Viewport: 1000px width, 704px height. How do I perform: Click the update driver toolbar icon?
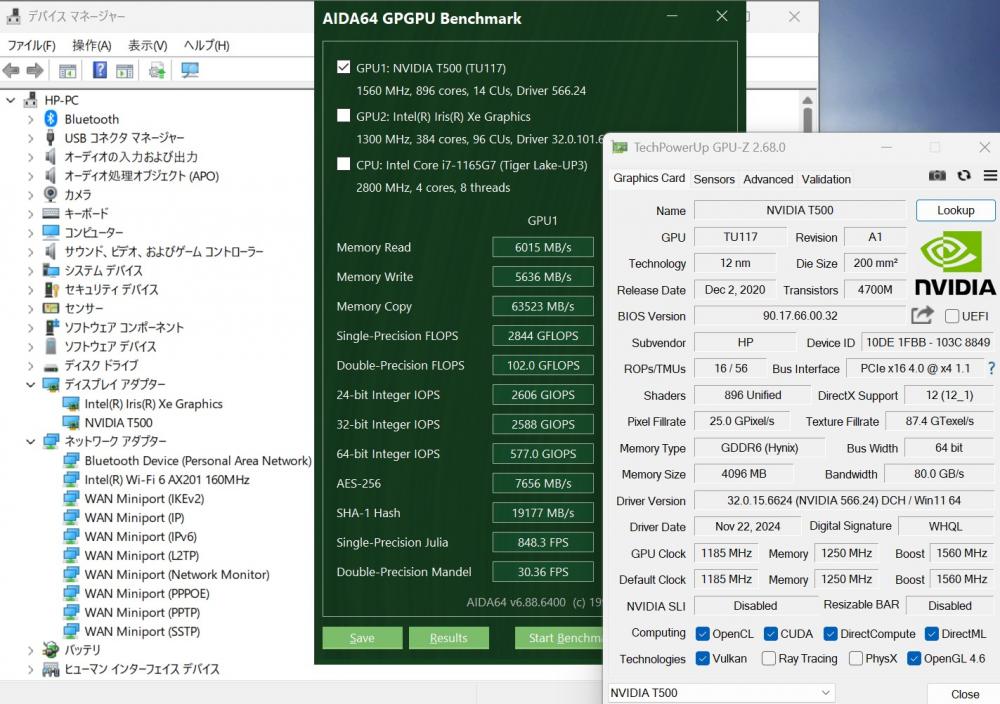click(157, 70)
